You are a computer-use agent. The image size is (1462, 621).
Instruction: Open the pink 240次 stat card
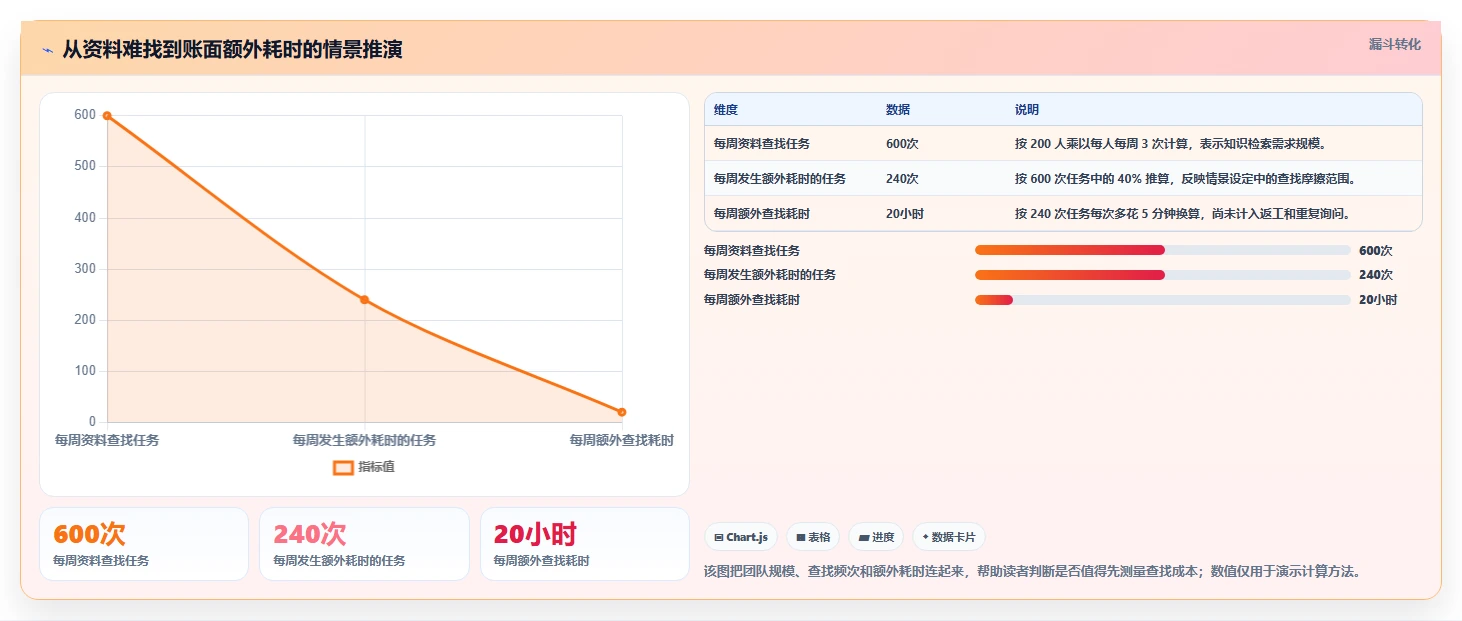[x=364, y=544]
